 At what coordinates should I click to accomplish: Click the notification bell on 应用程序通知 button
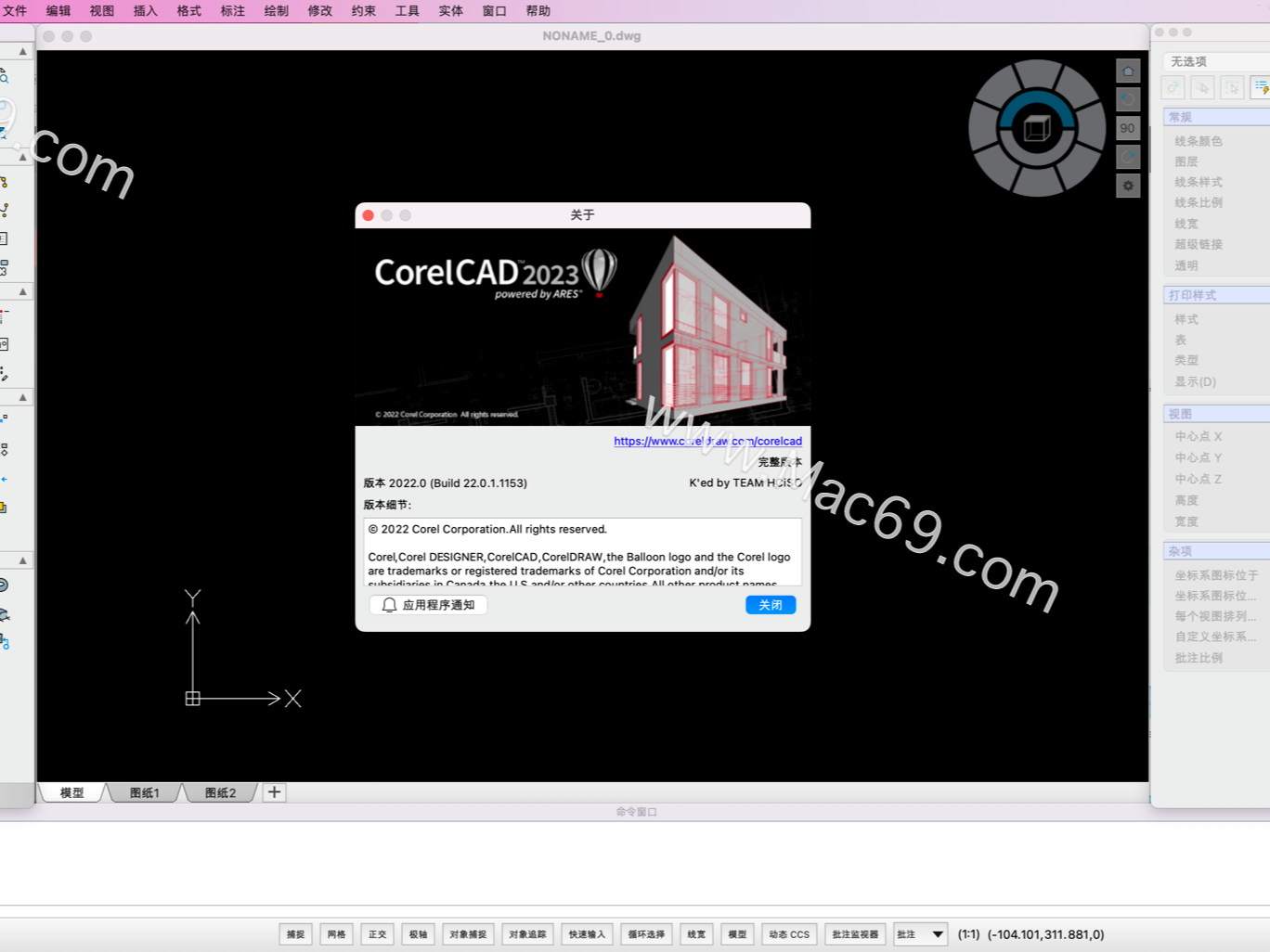[389, 604]
